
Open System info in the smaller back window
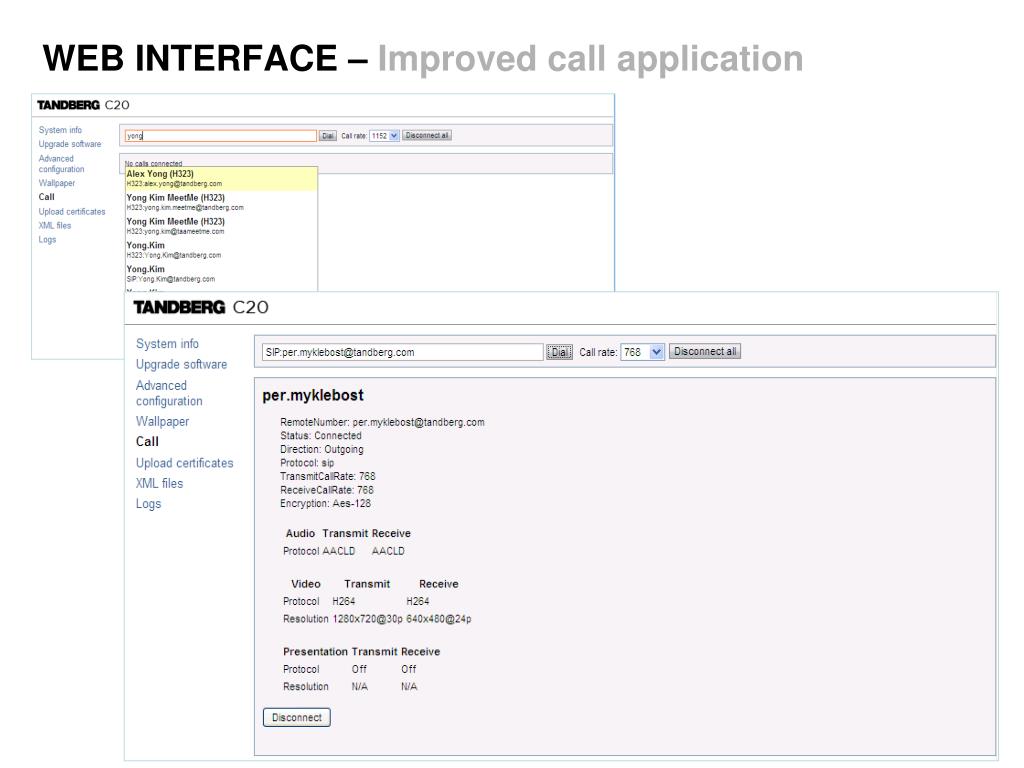tap(60, 130)
